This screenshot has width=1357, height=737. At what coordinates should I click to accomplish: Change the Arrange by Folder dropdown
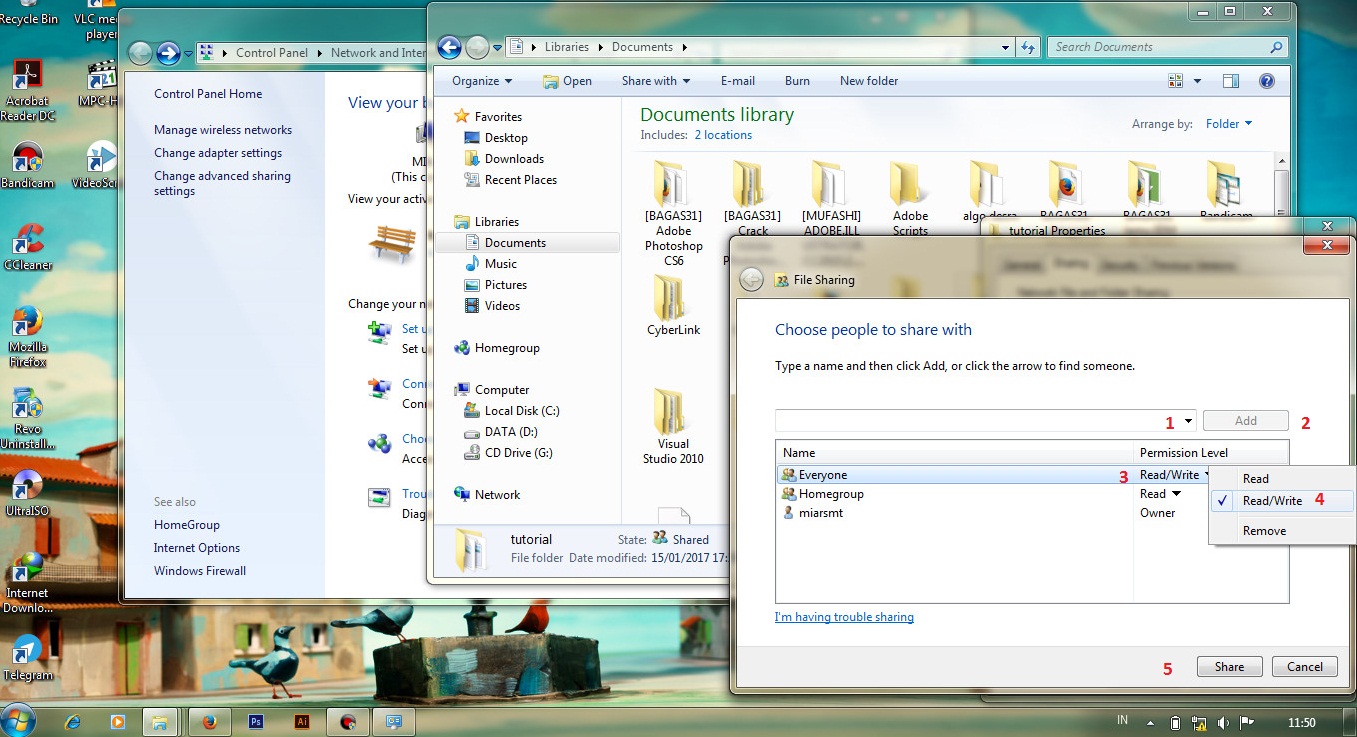tap(1229, 124)
